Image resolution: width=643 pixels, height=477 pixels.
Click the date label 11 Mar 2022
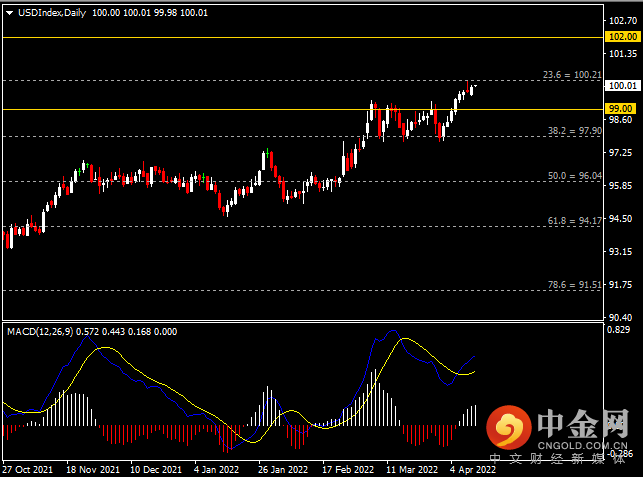[x=412, y=470]
